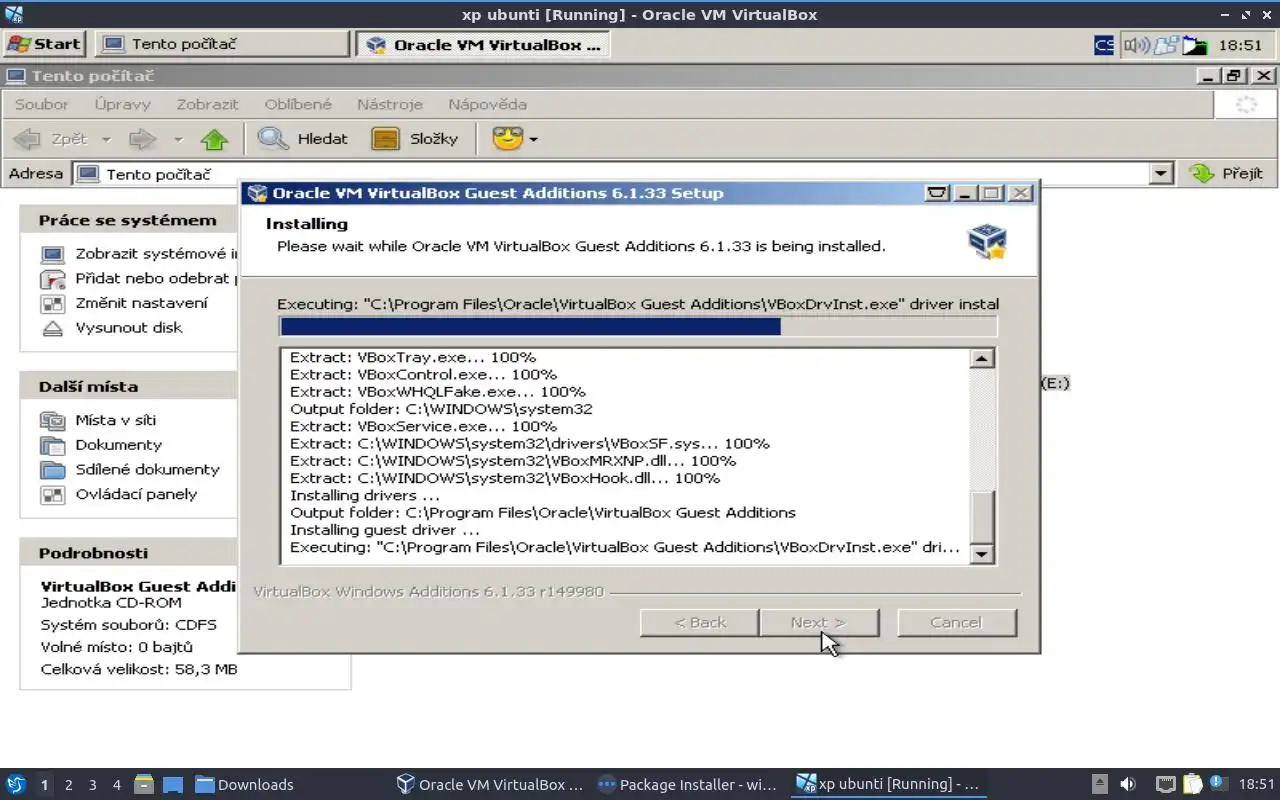Open the host application menu icon

pos(15,784)
